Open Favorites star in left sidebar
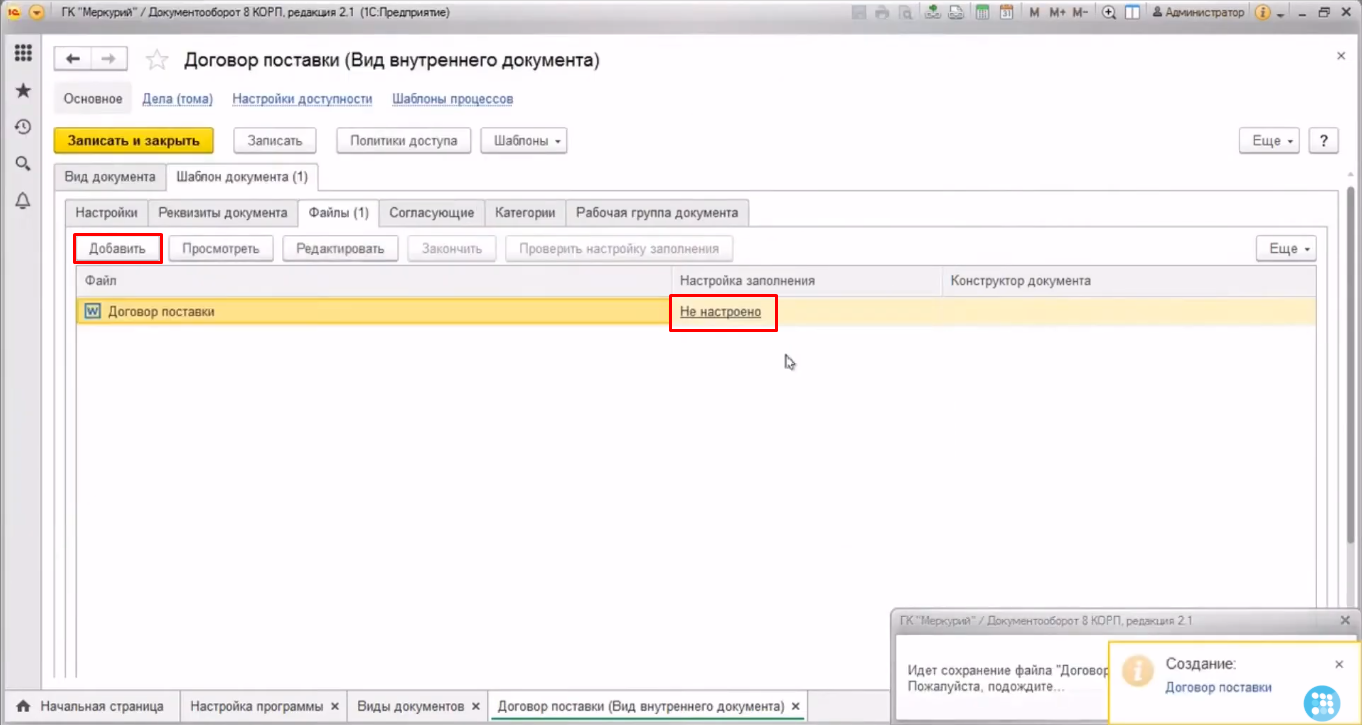 click(x=22, y=91)
